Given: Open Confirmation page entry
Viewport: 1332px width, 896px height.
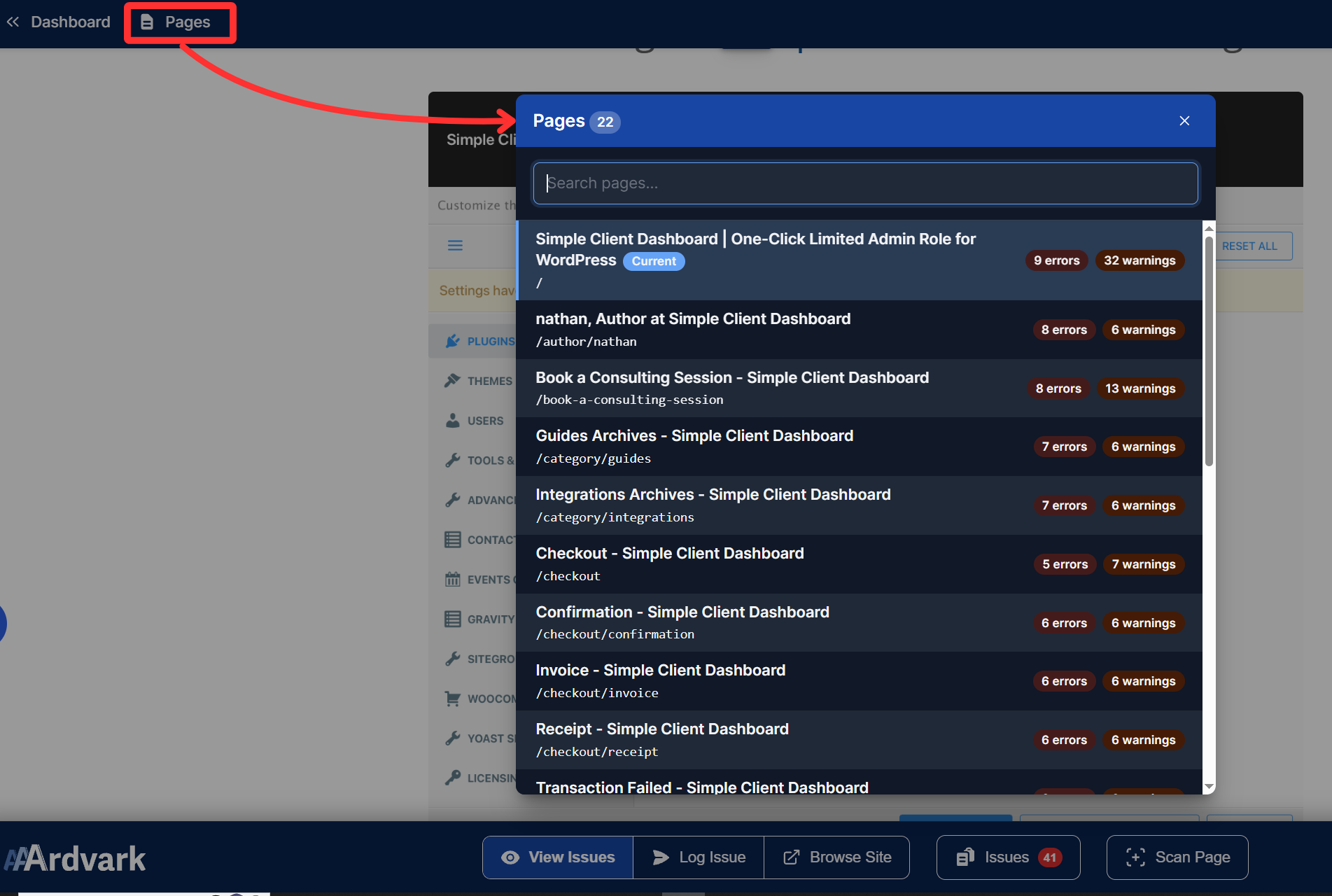Looking at the screenshot, I should pyautogui.click(x=859, y=623).
